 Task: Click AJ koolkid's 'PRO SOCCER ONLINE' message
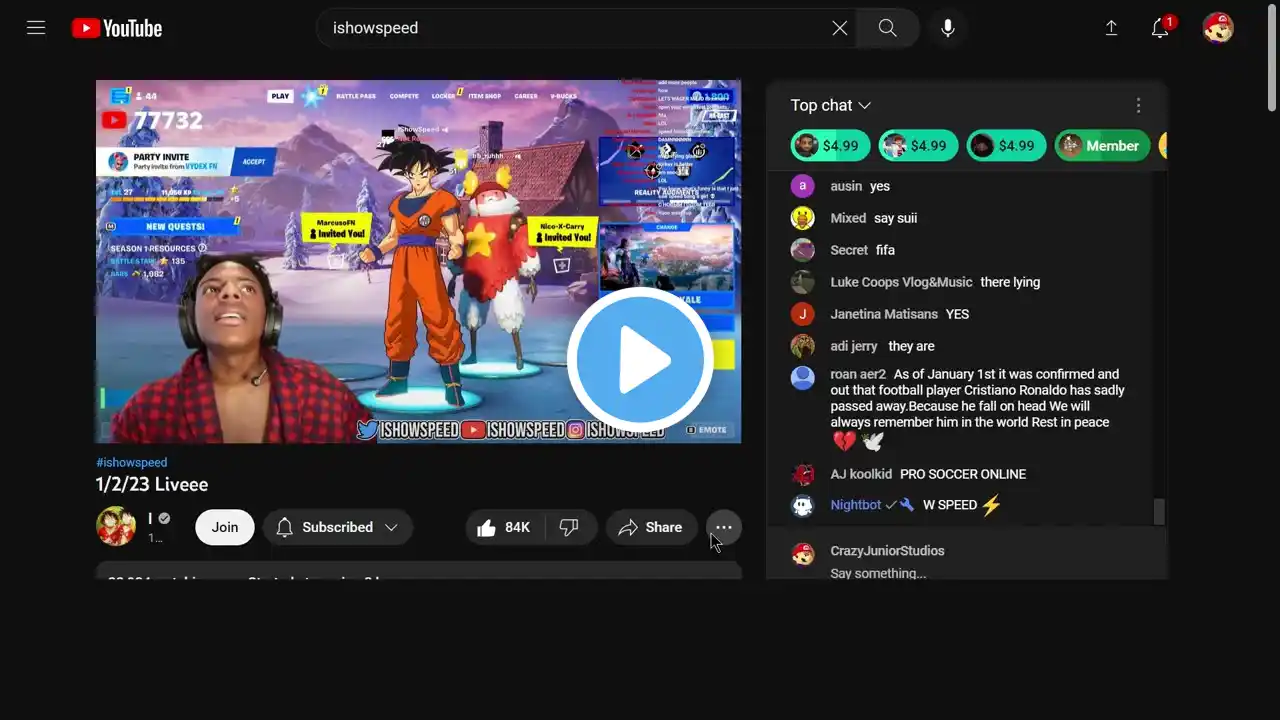click(963, 474)
